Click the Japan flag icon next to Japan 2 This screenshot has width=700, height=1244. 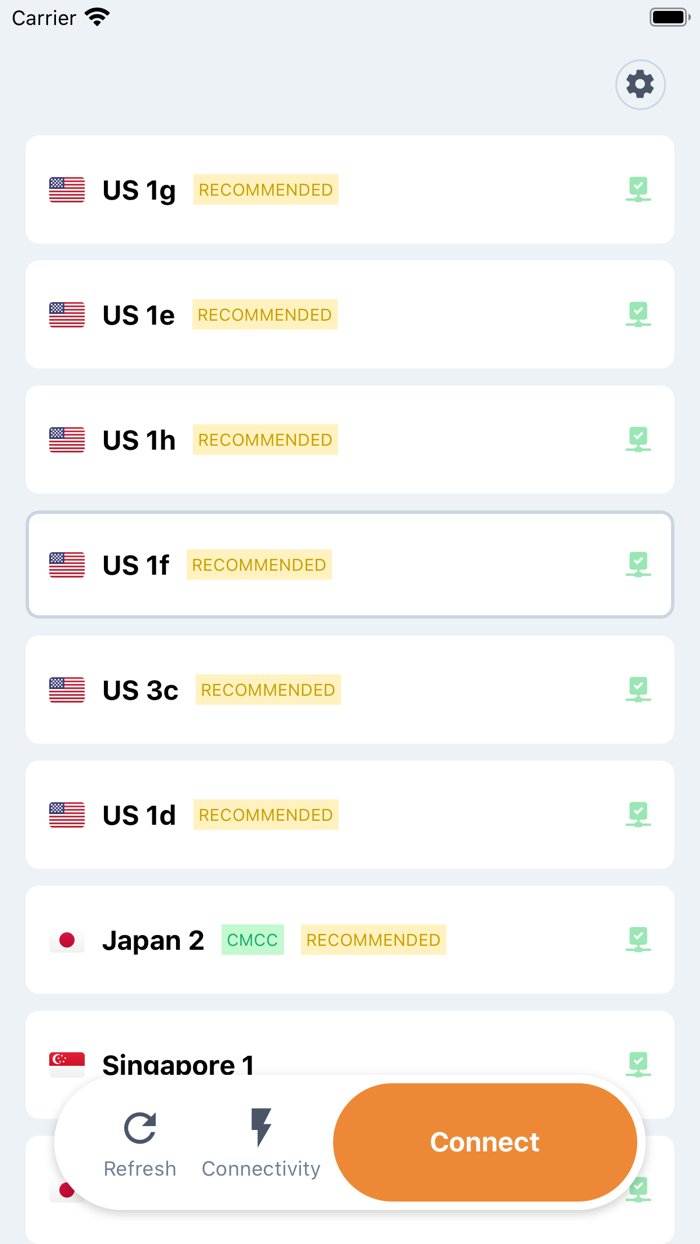pyautogui.click(x=66, y=939)
